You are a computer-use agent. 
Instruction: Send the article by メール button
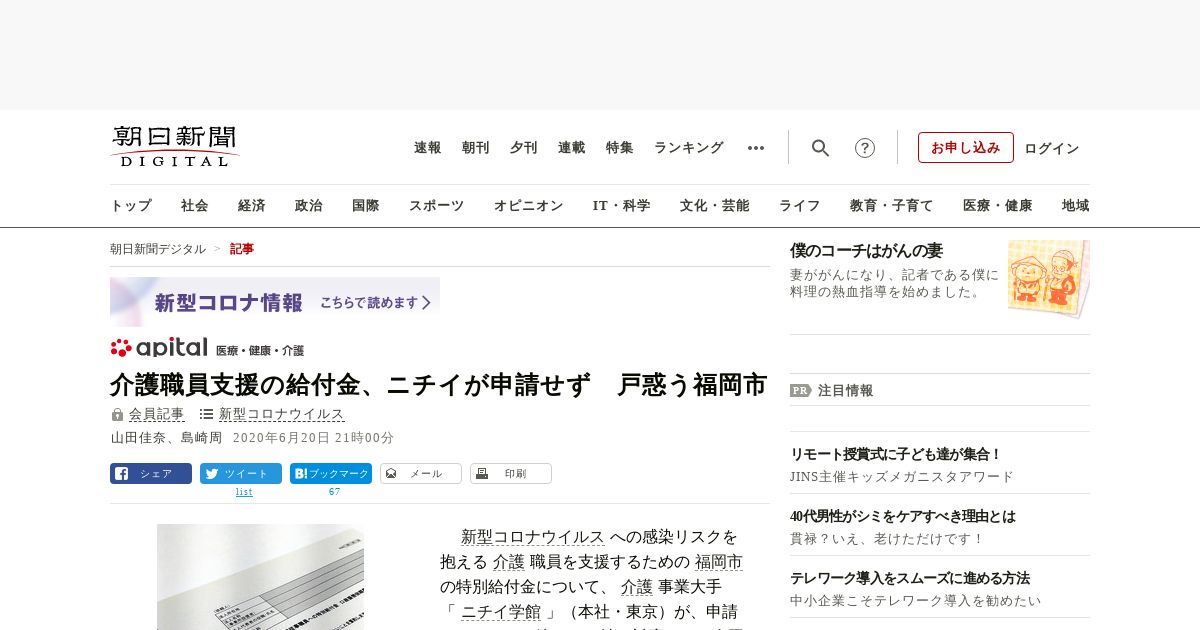421,474
